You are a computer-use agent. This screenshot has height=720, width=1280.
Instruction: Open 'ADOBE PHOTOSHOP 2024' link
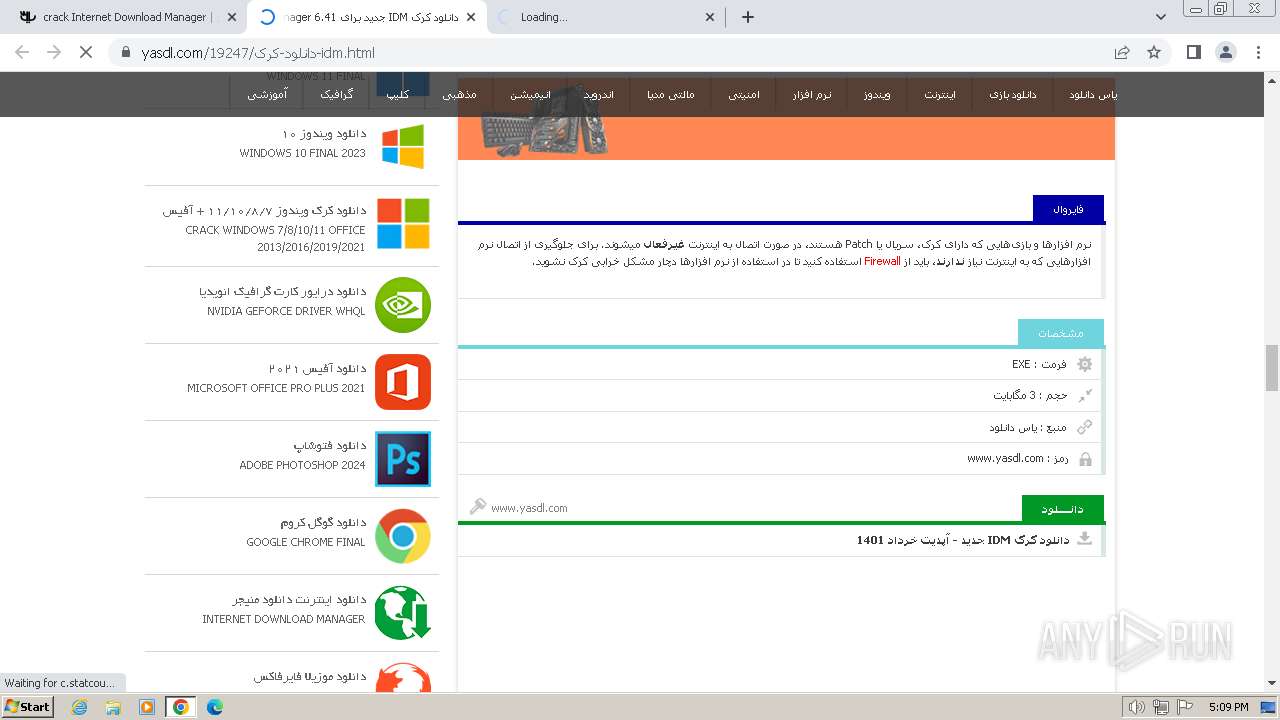coord(302,465)
